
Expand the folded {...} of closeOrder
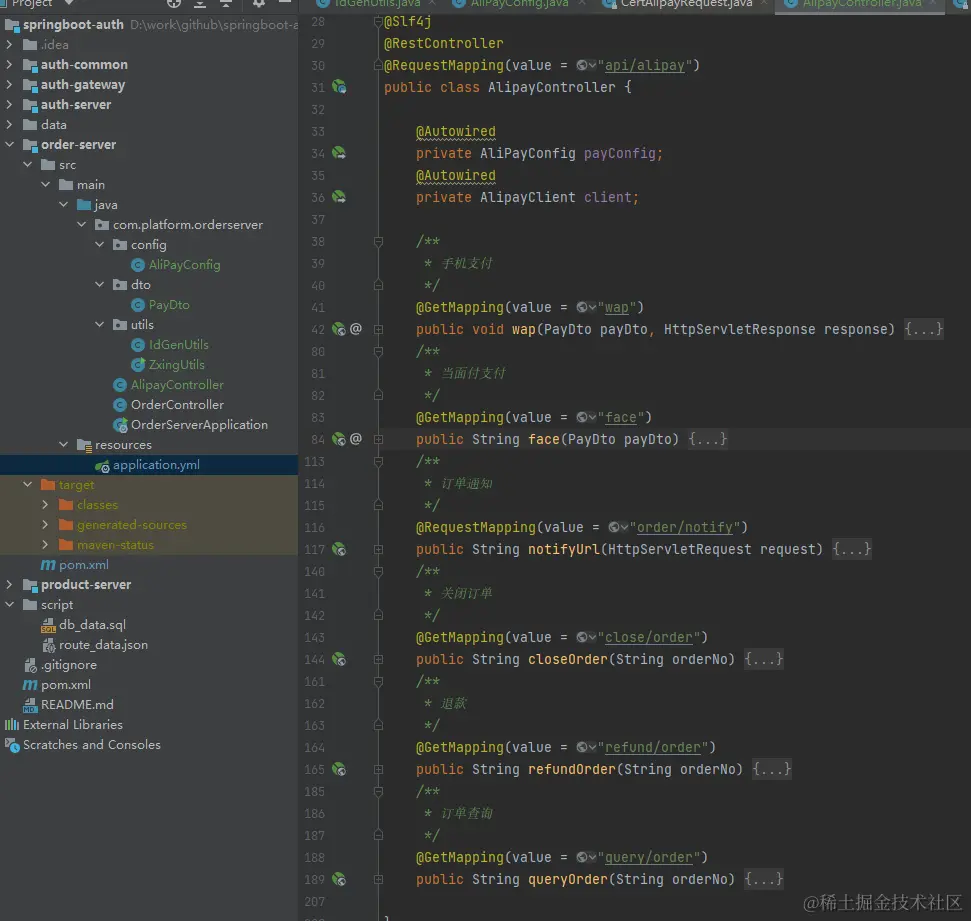(764, 659)
